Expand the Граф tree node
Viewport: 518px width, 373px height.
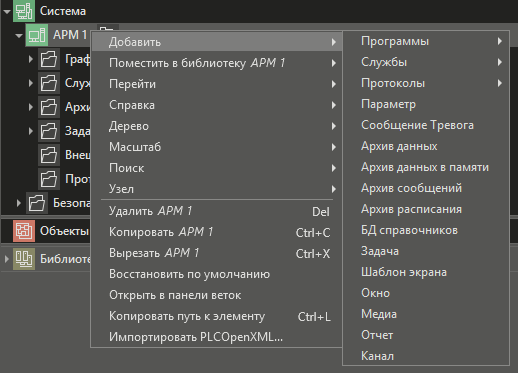tap(31, 59)
